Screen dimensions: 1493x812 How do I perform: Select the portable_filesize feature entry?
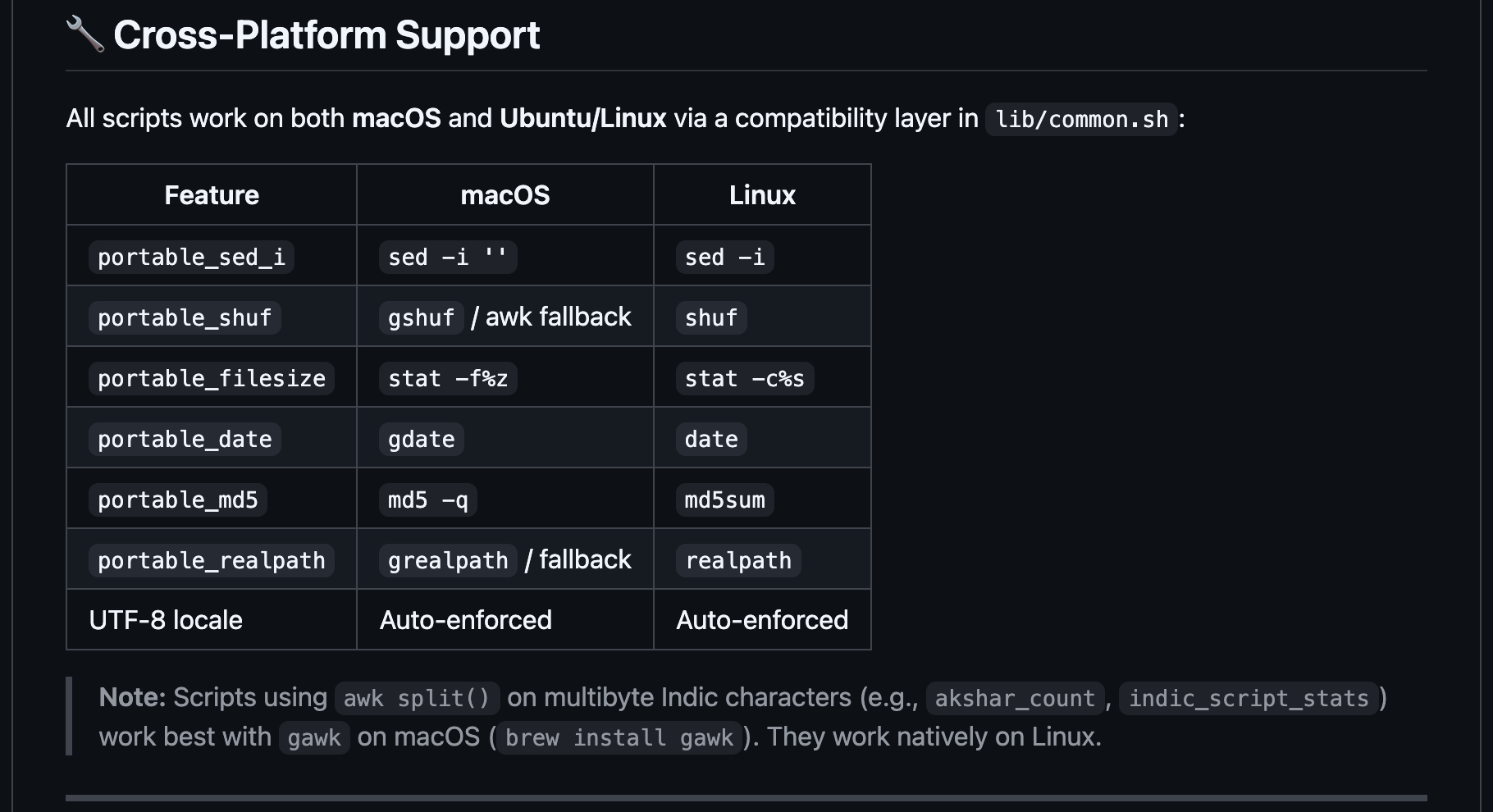point(212,379)
